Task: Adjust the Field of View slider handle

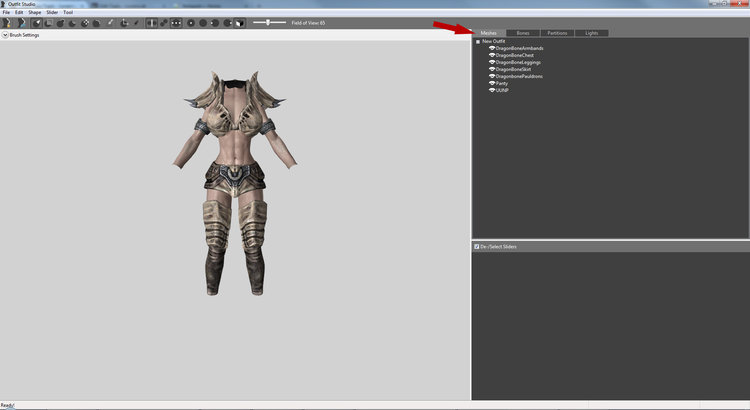Action: coord(268,22)
